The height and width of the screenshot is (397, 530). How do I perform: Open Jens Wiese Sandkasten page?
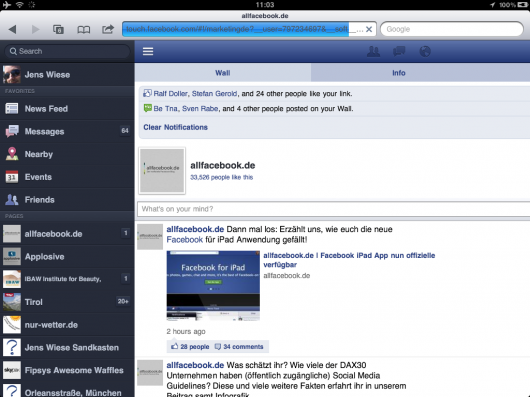tap(67, 347)
